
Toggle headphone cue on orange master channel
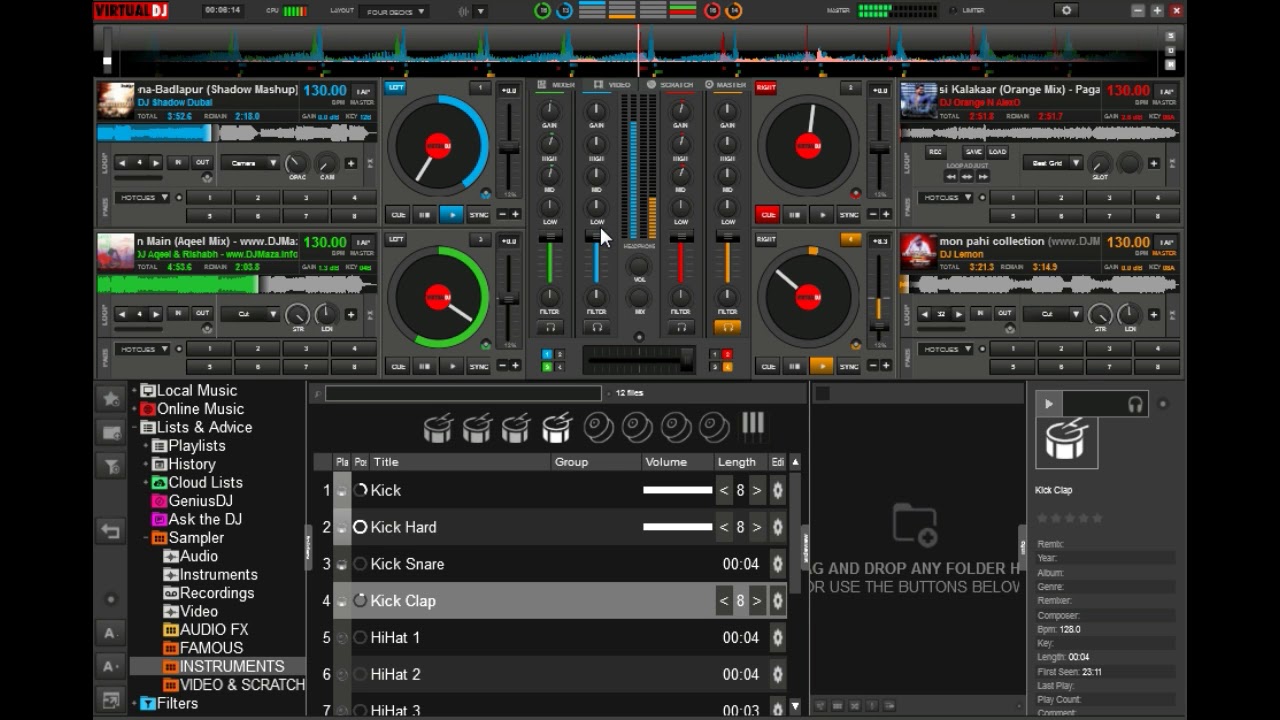727,327
